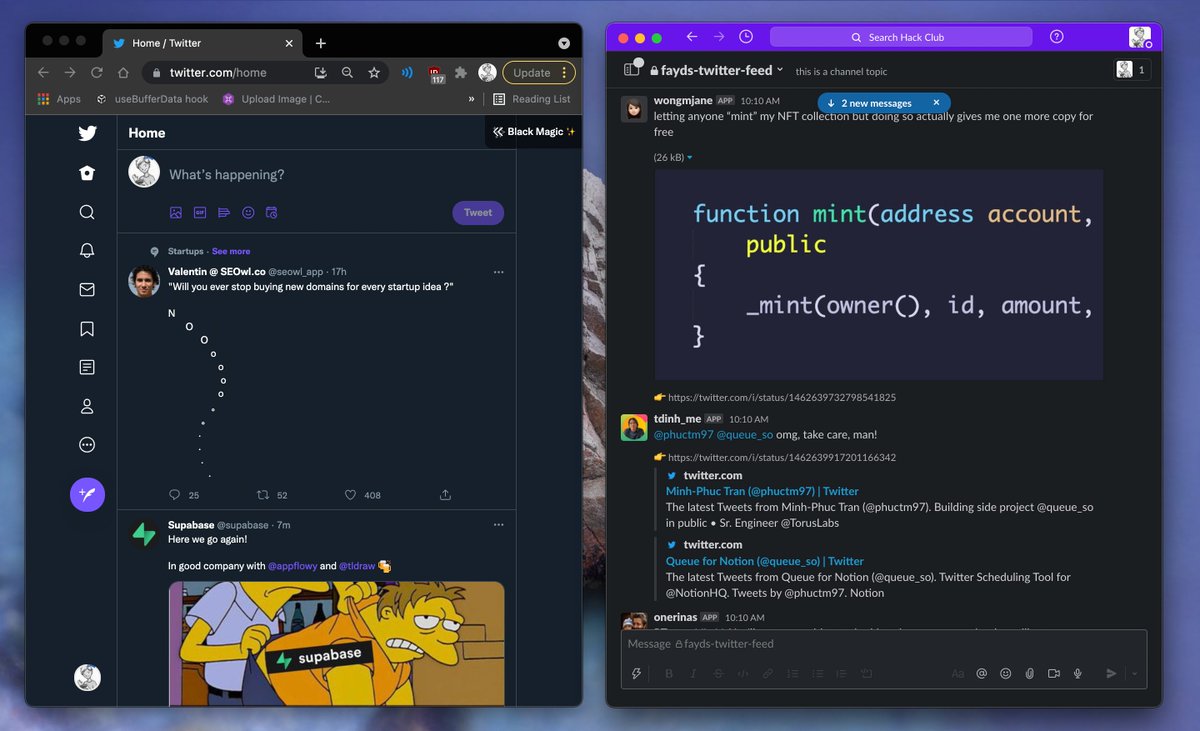Reload the page in Chrome
The height and width of the screenshot is (731, 1200).
[97, 73]
